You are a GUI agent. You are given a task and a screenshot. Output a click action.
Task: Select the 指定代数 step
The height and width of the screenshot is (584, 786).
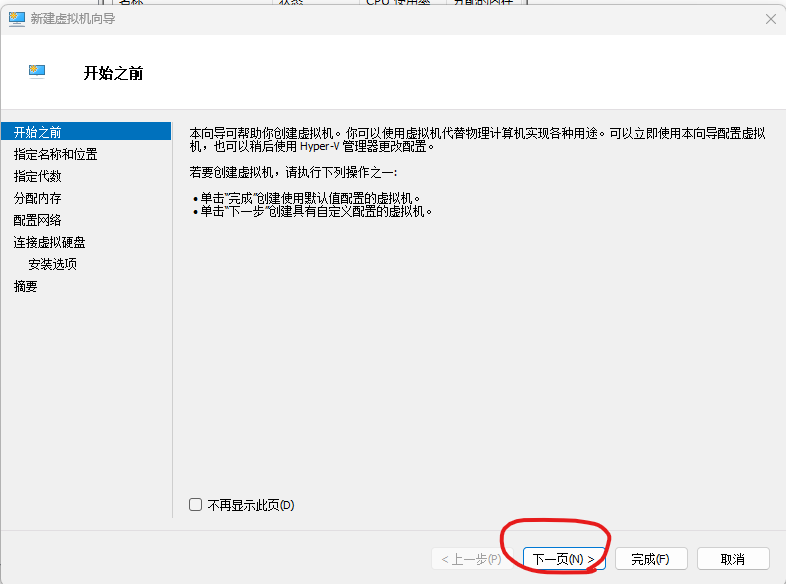tap(38, 176)
